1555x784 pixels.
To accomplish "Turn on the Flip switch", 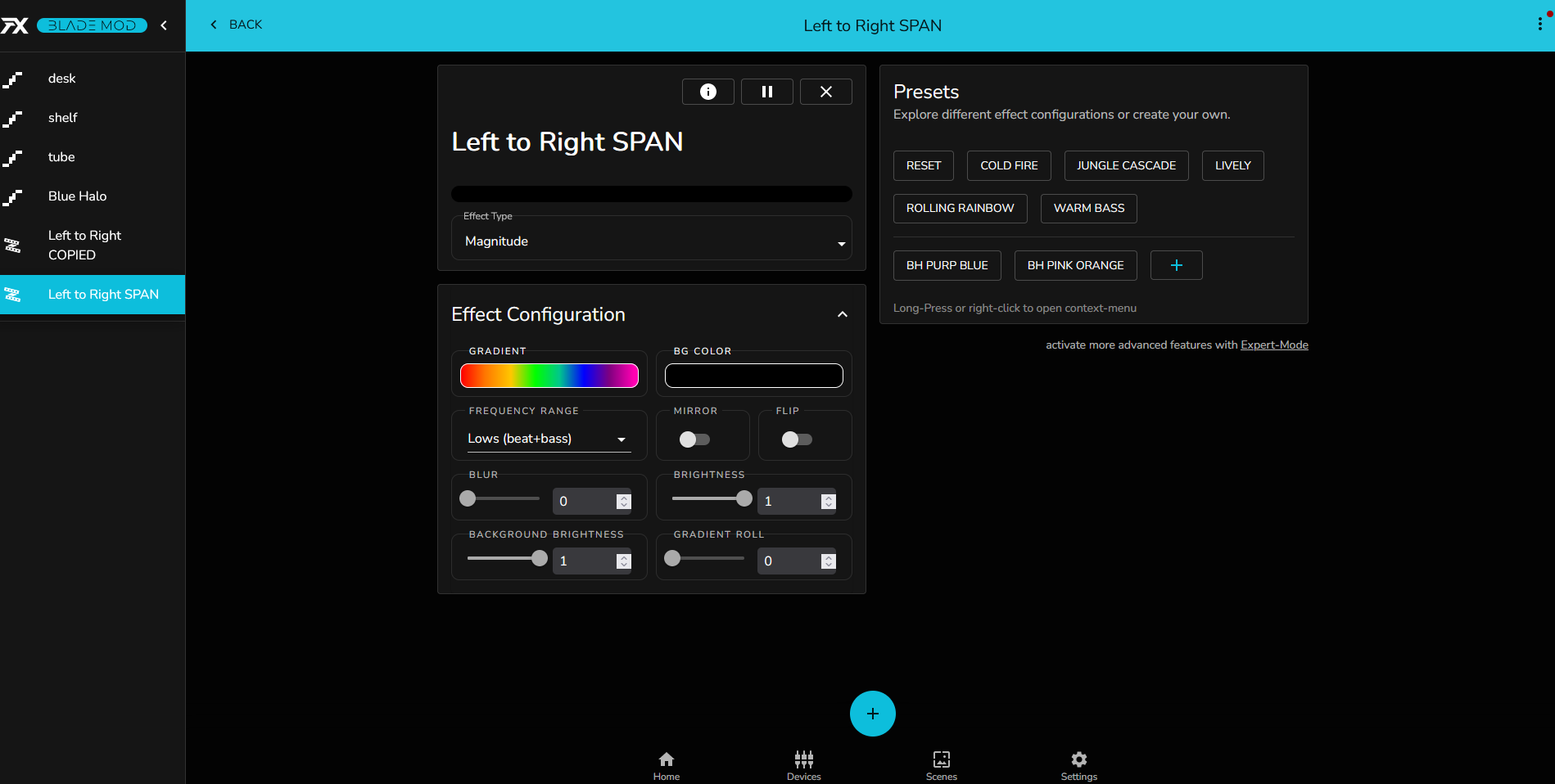I will [797, 439].
